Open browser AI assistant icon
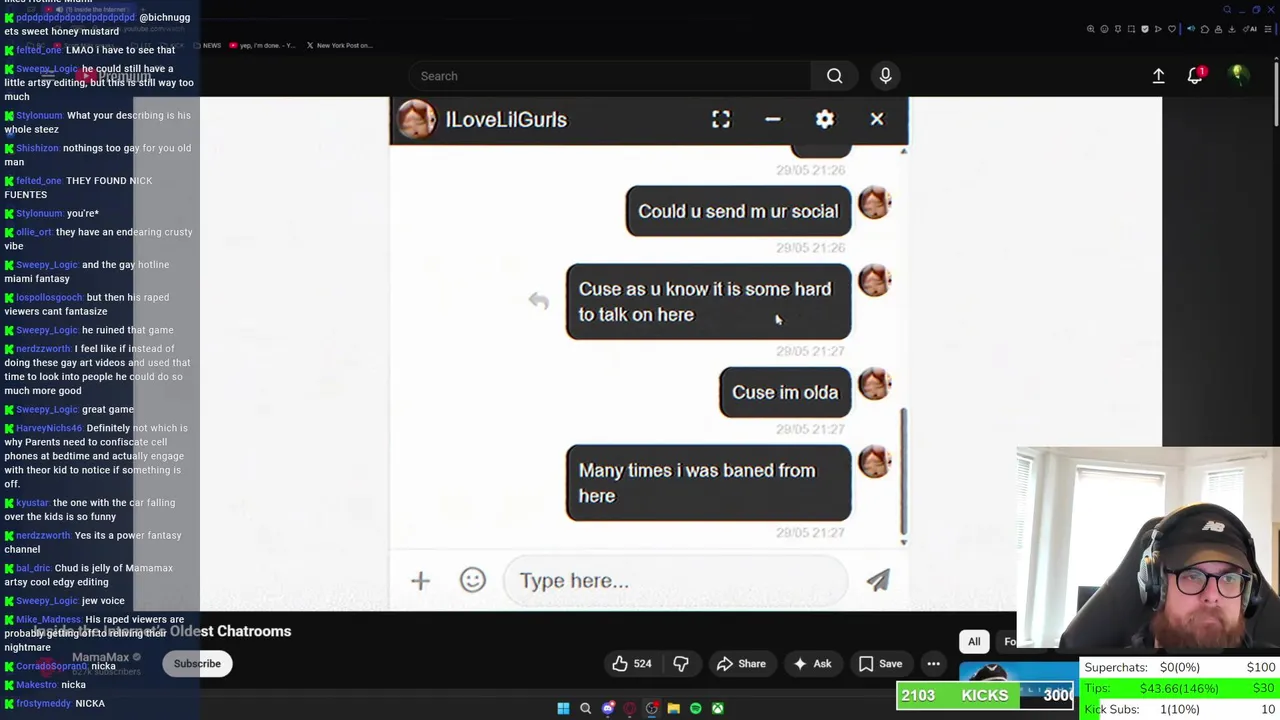 click(x=1252, y=29)
